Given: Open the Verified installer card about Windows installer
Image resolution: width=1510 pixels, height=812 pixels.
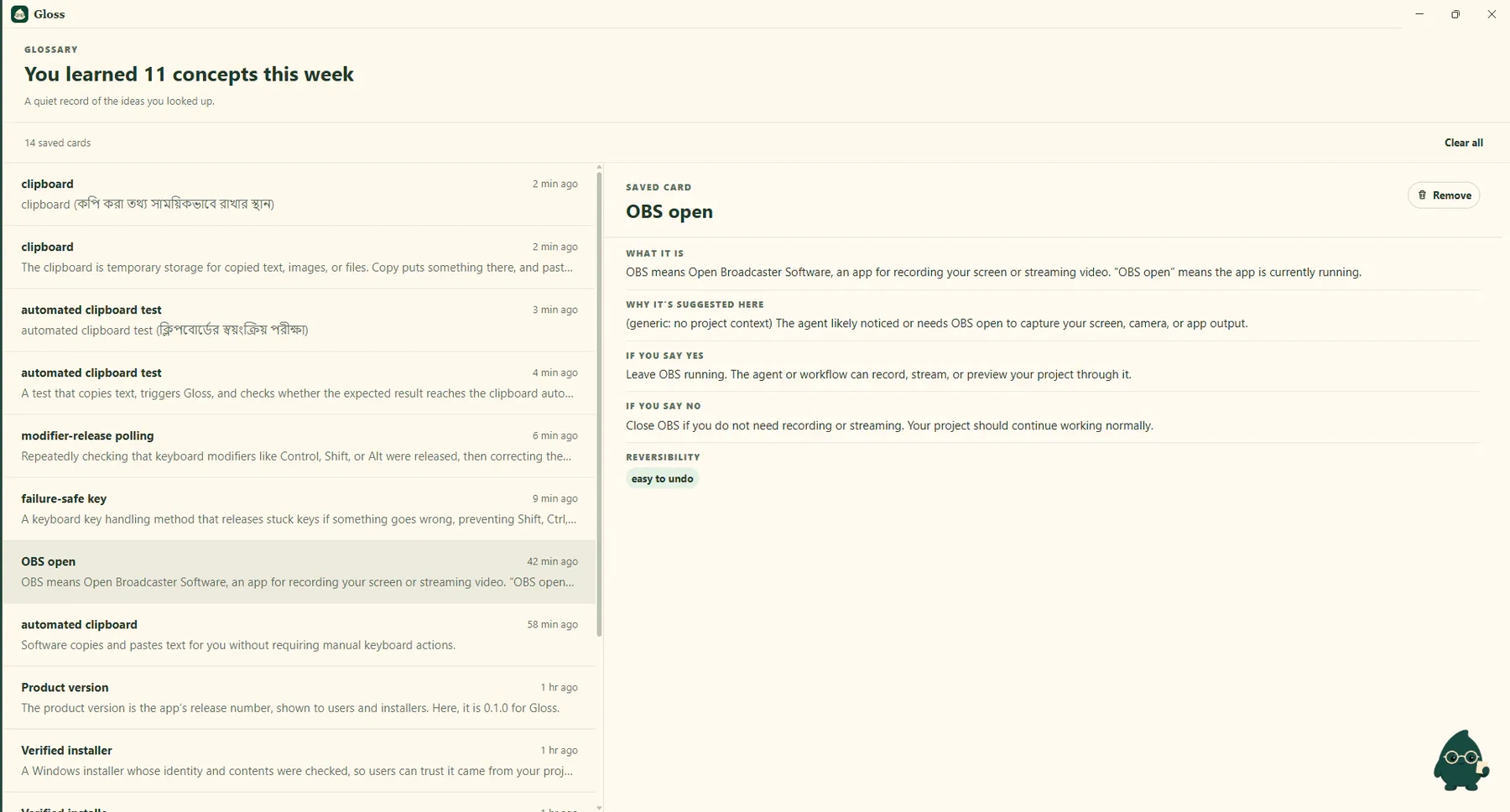Looking at the screenshot, I should [299, 761].
